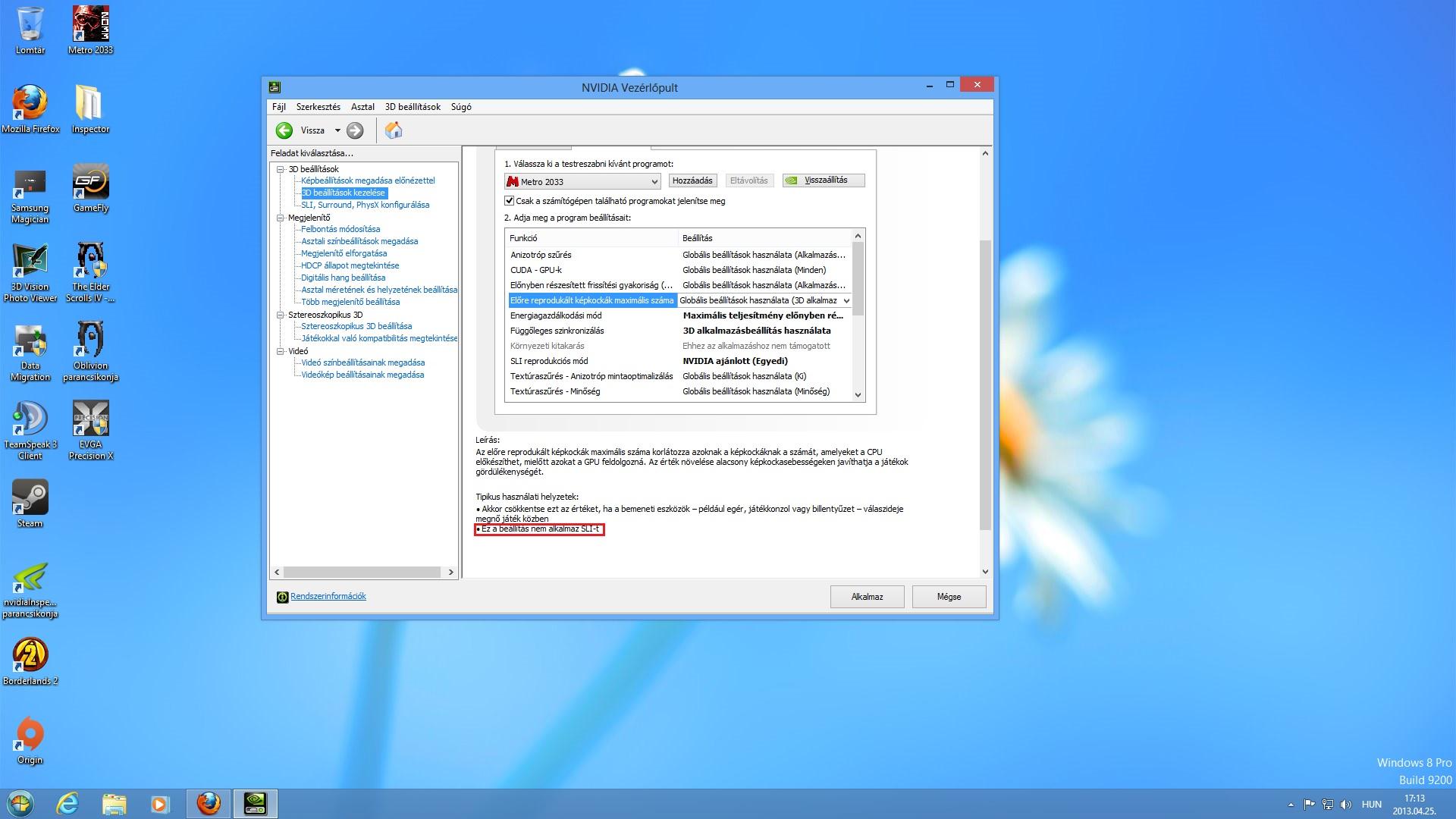Select HDCP állapot megtekintése
1456x819 pixels.
[350, 265]
